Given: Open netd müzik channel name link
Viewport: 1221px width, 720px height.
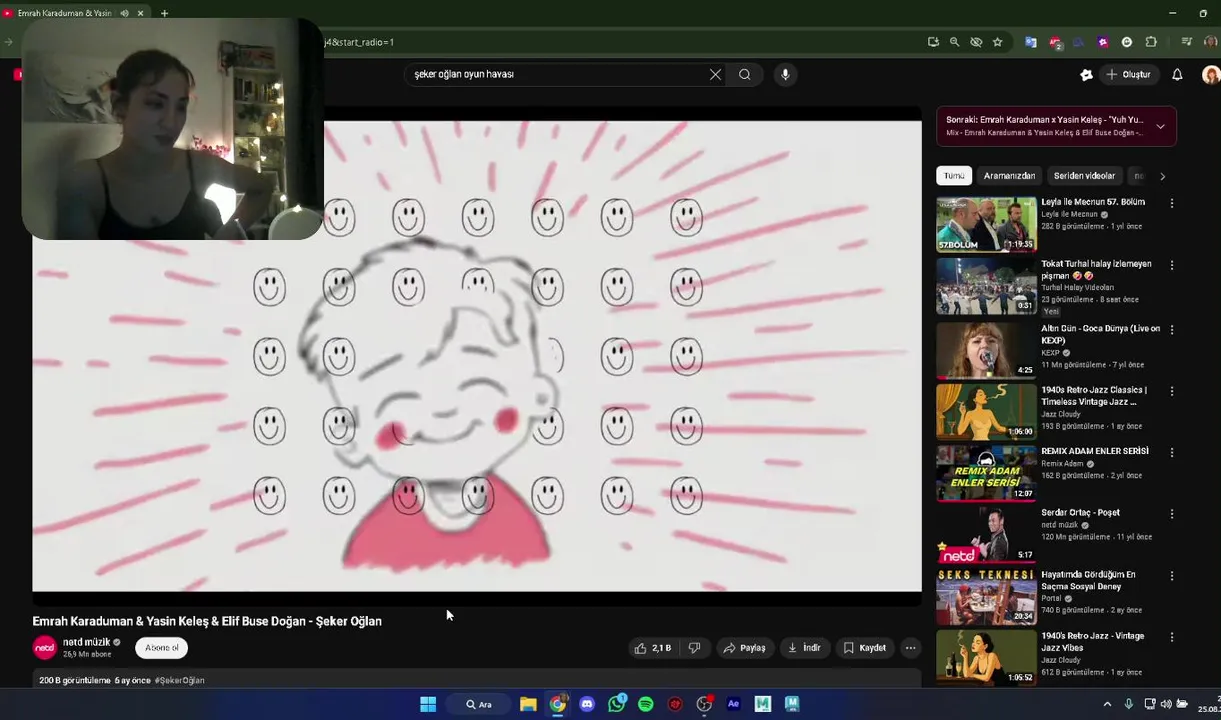Looking at the screenshot, I should (x=87, y=642).
